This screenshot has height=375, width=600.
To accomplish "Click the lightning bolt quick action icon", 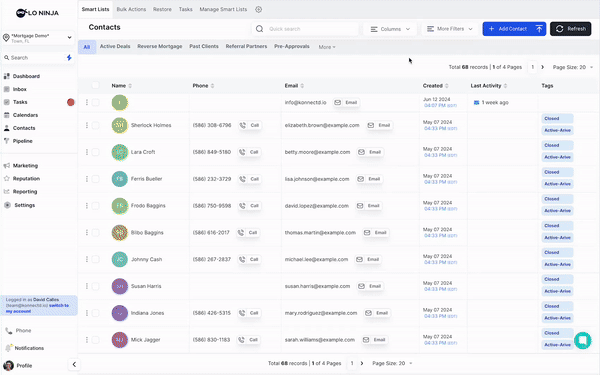I will click(x=69, y=57).
